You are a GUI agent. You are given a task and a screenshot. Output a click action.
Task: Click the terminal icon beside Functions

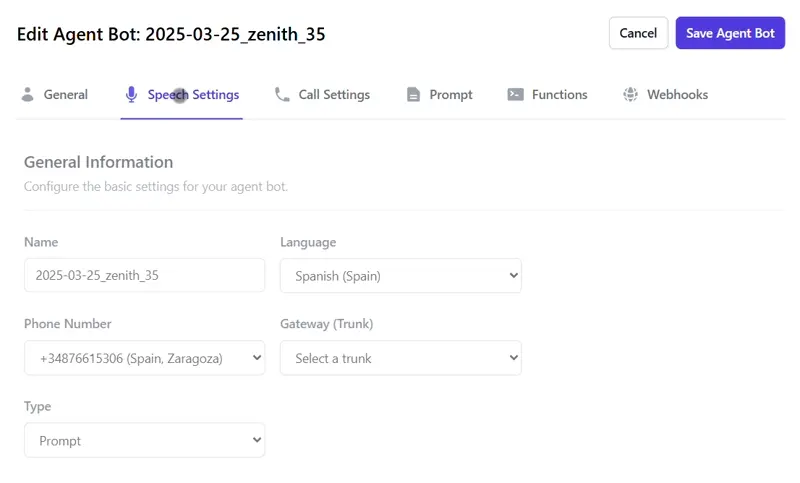coord(515,95)
